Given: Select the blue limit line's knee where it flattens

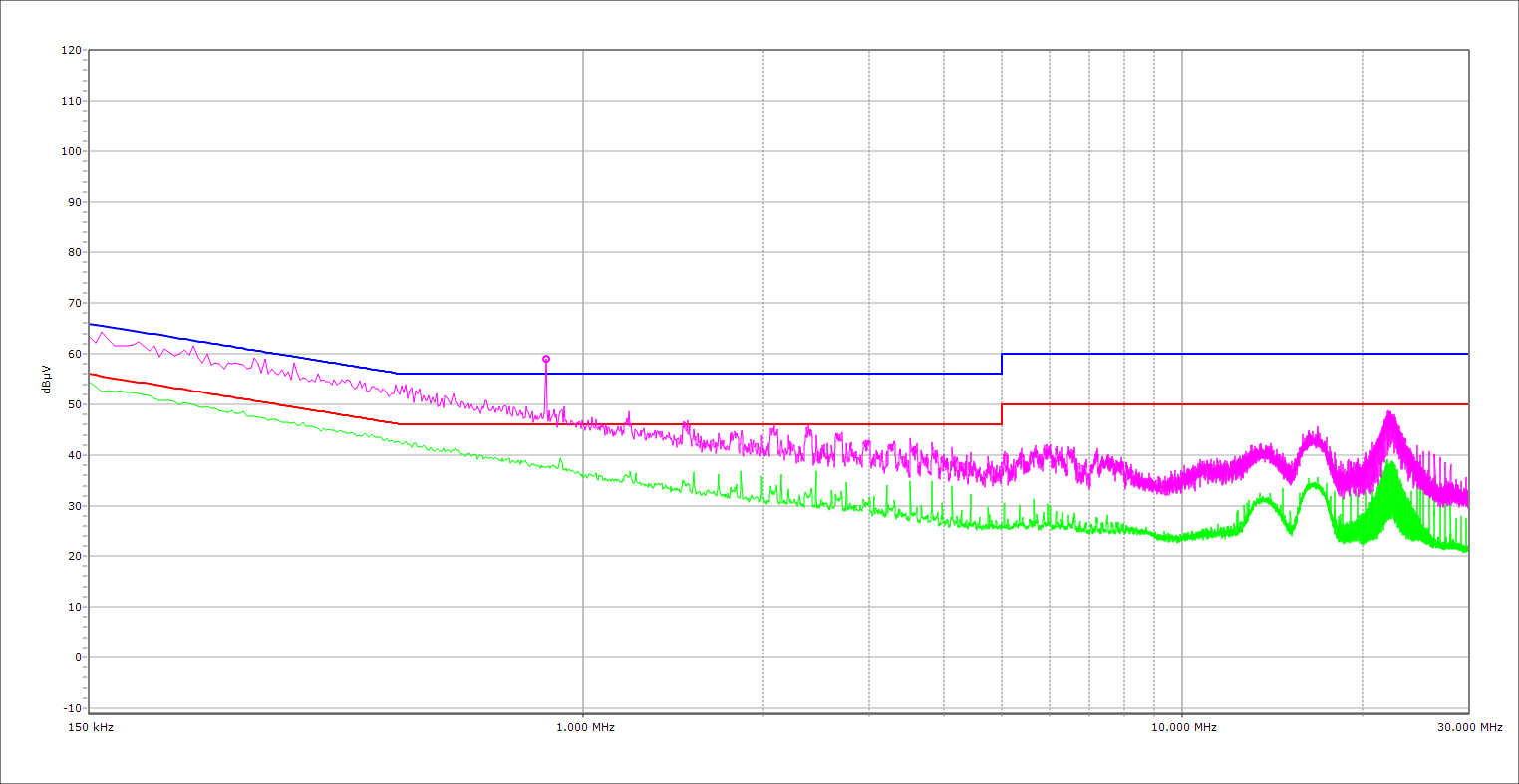Looking at the screenshot, I should [x=398, y=374].
